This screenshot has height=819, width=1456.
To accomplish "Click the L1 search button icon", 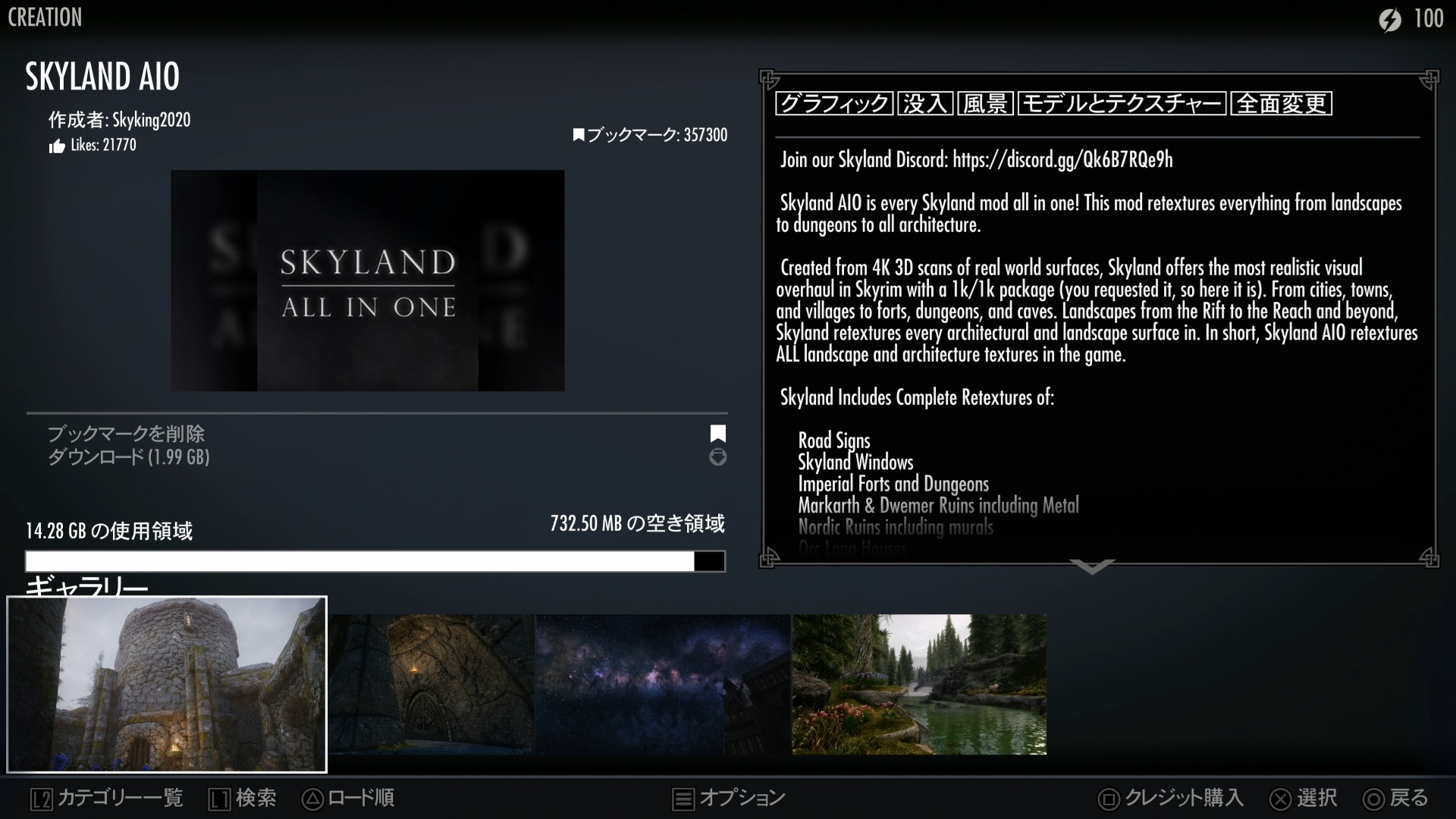I will click(220, 799).
